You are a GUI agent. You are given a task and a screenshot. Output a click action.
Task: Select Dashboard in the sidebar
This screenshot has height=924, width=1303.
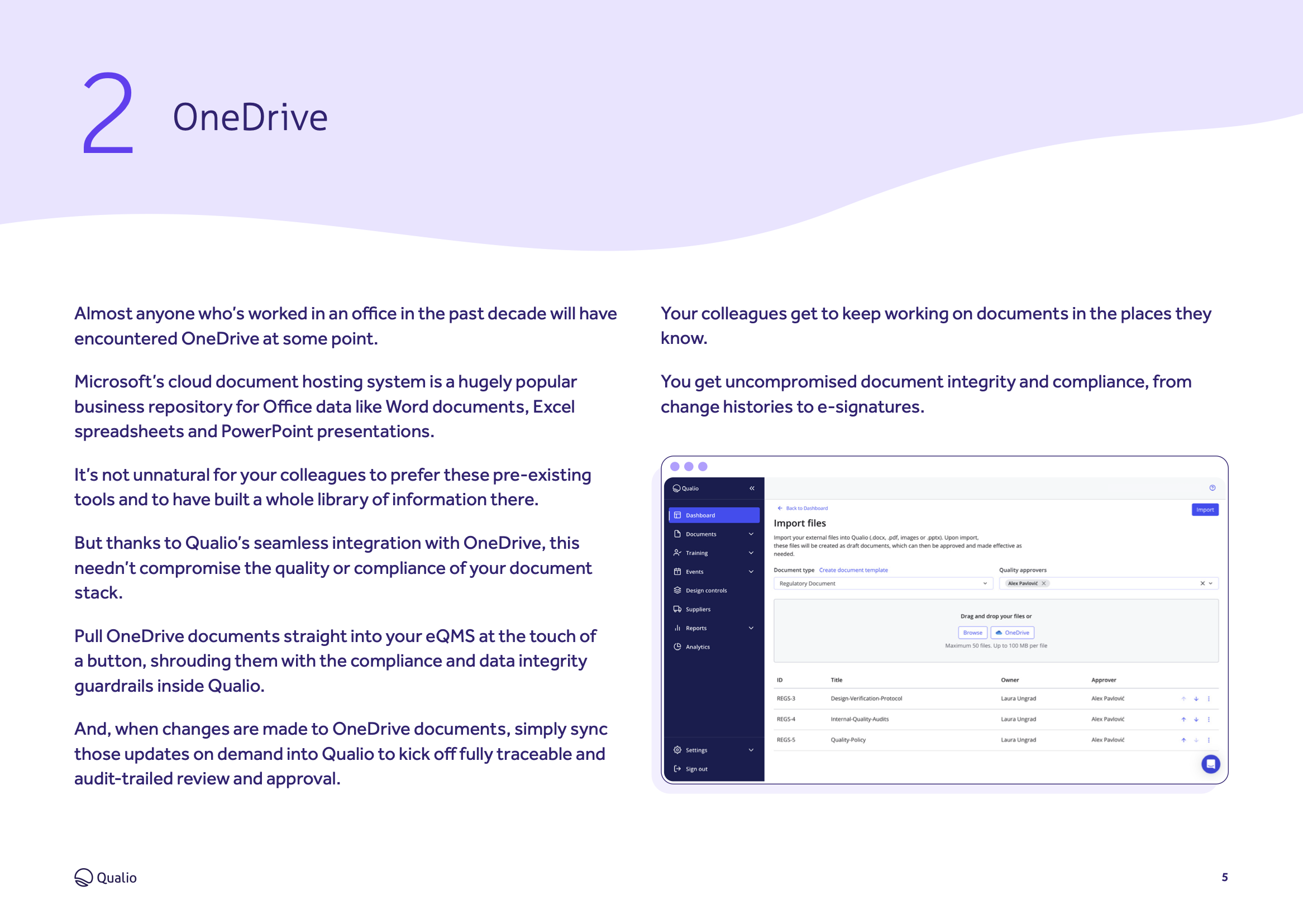coord(714,515)
